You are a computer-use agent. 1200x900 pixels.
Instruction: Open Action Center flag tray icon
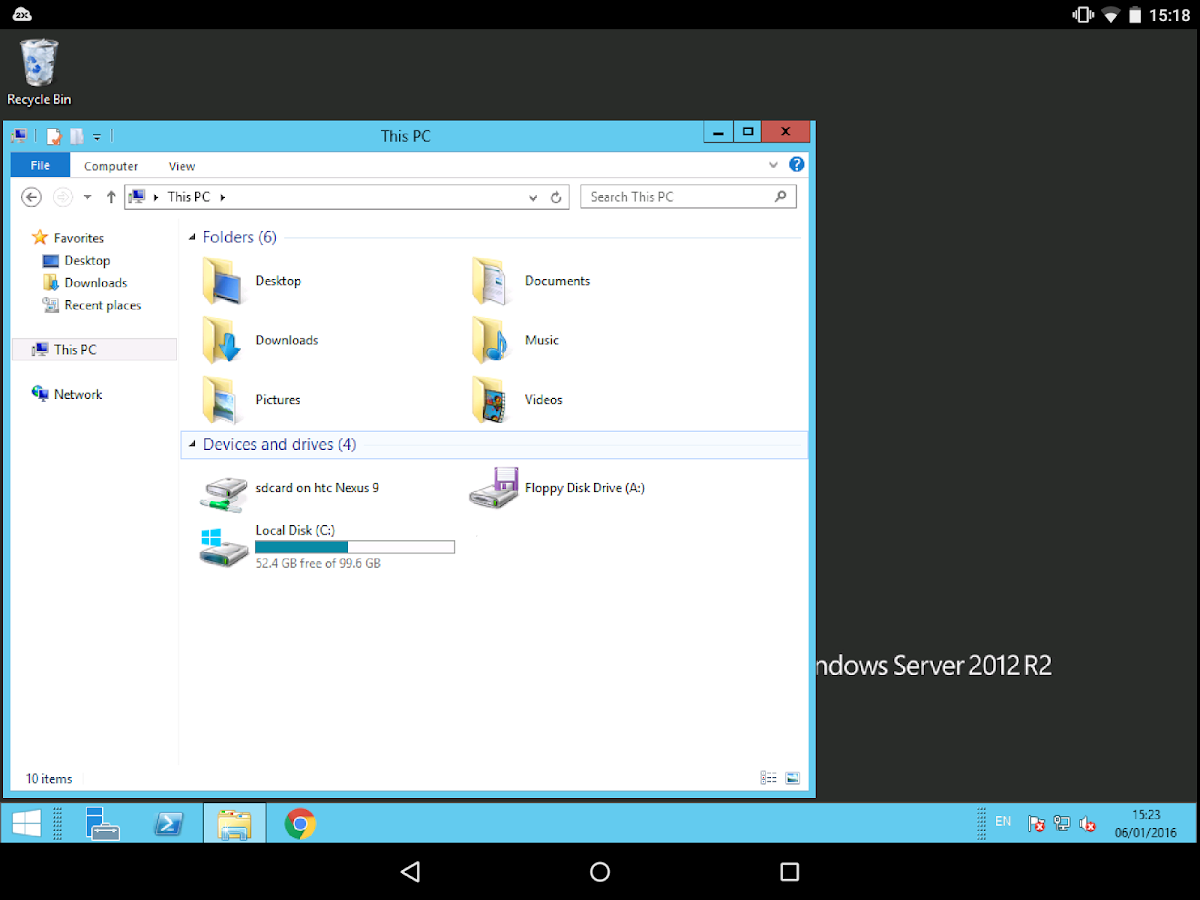pyautogui.click(x=1037, y=824)
